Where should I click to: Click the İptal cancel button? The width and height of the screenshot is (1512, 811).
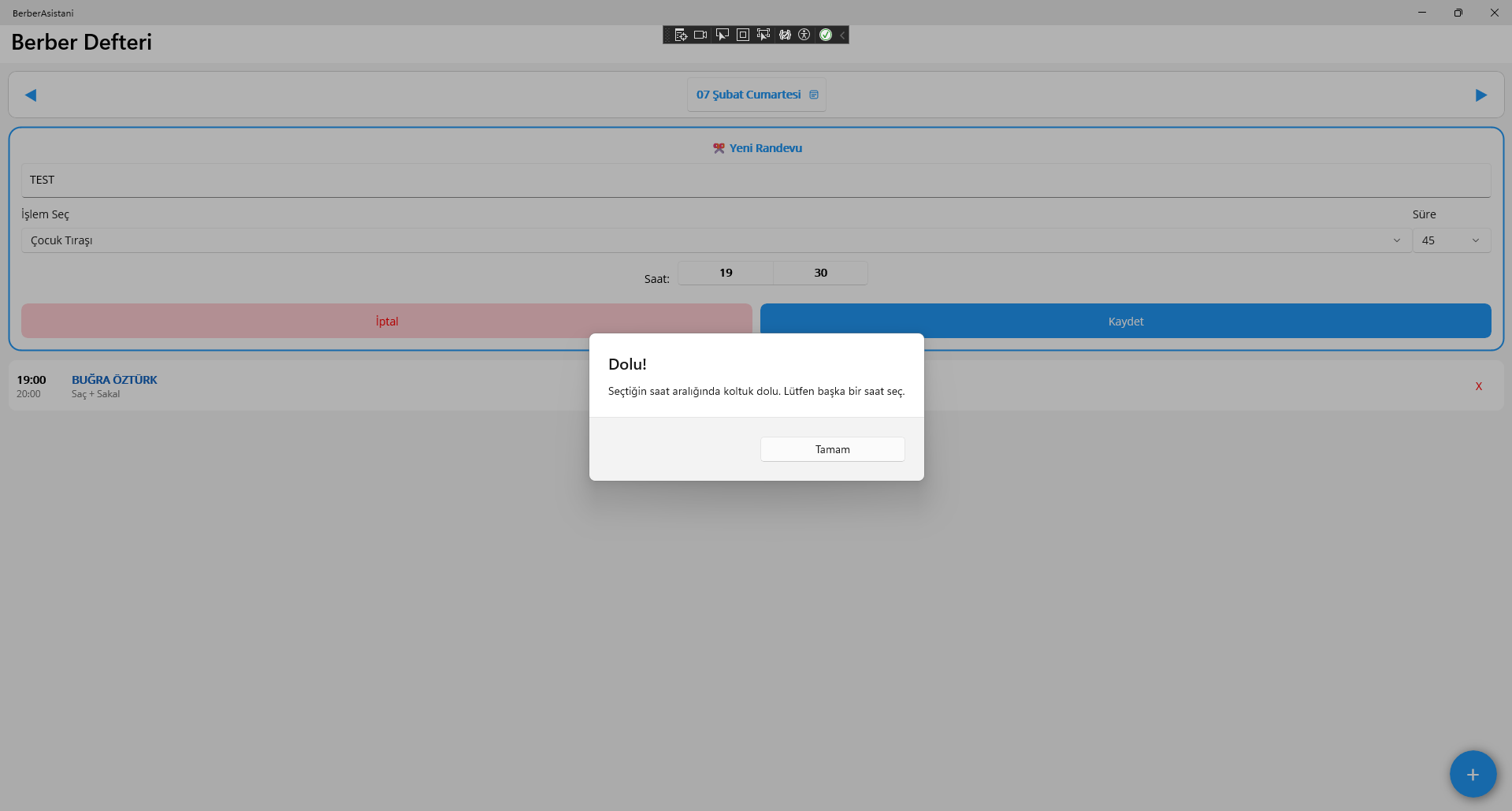click(386, 322)
